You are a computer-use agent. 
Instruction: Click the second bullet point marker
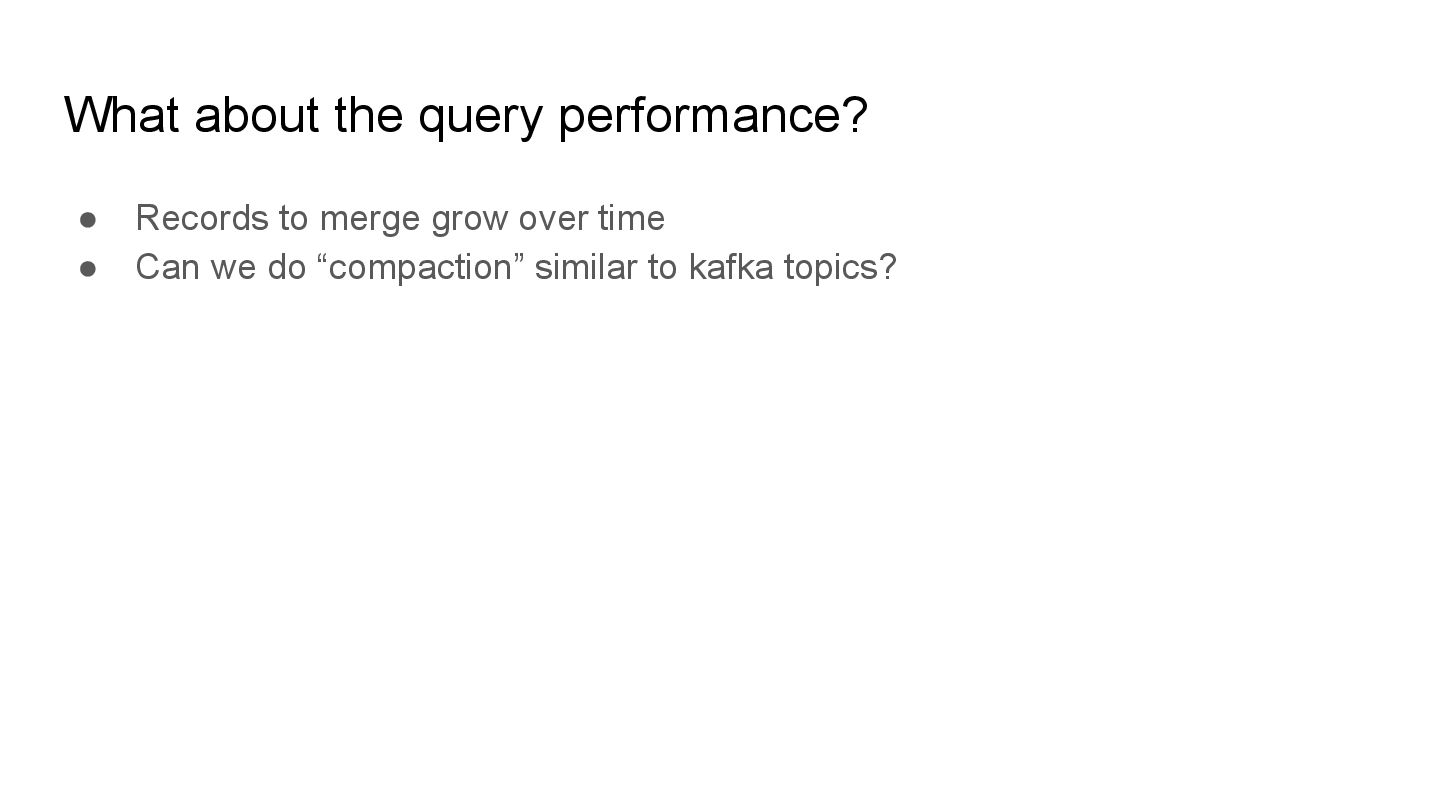tap(88, 268)
